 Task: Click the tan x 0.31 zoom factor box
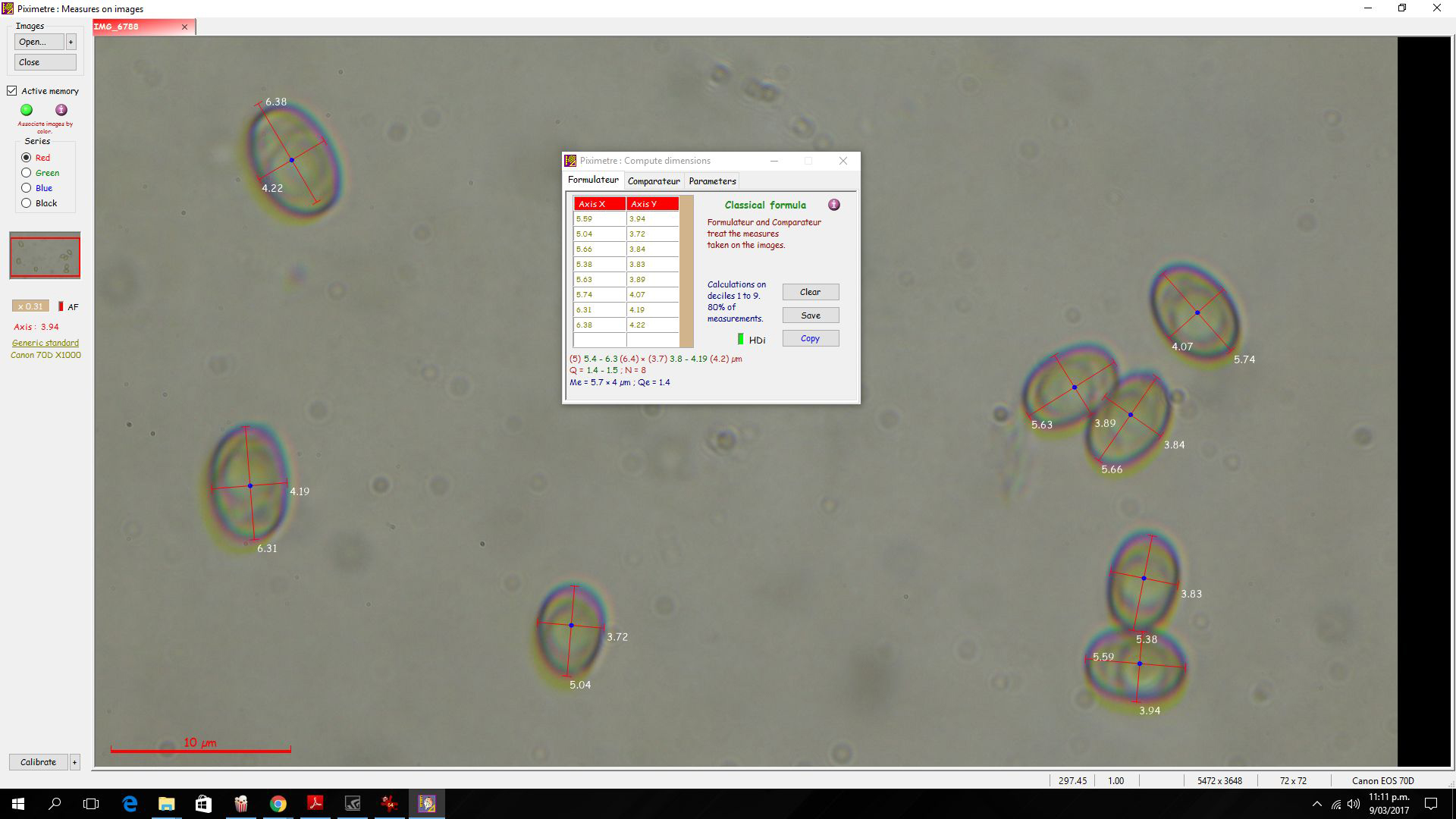pos(31,306)
